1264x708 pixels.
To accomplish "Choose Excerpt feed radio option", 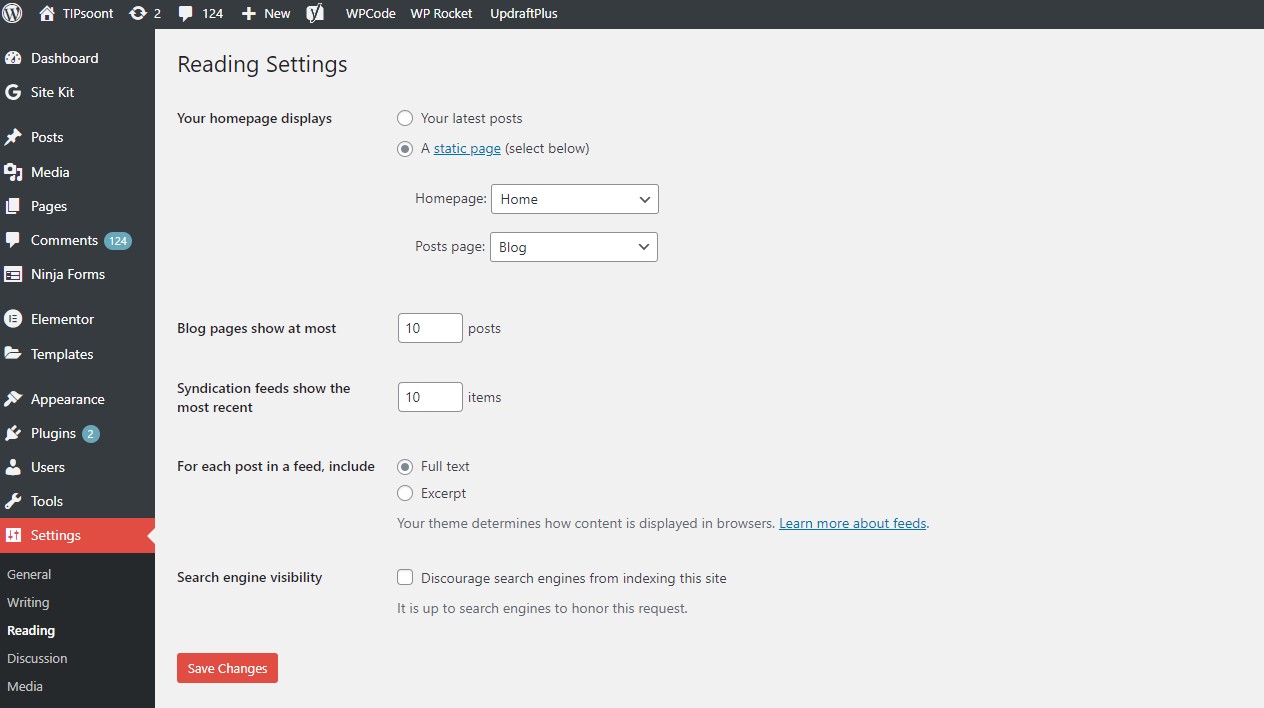I will [405, 493].
